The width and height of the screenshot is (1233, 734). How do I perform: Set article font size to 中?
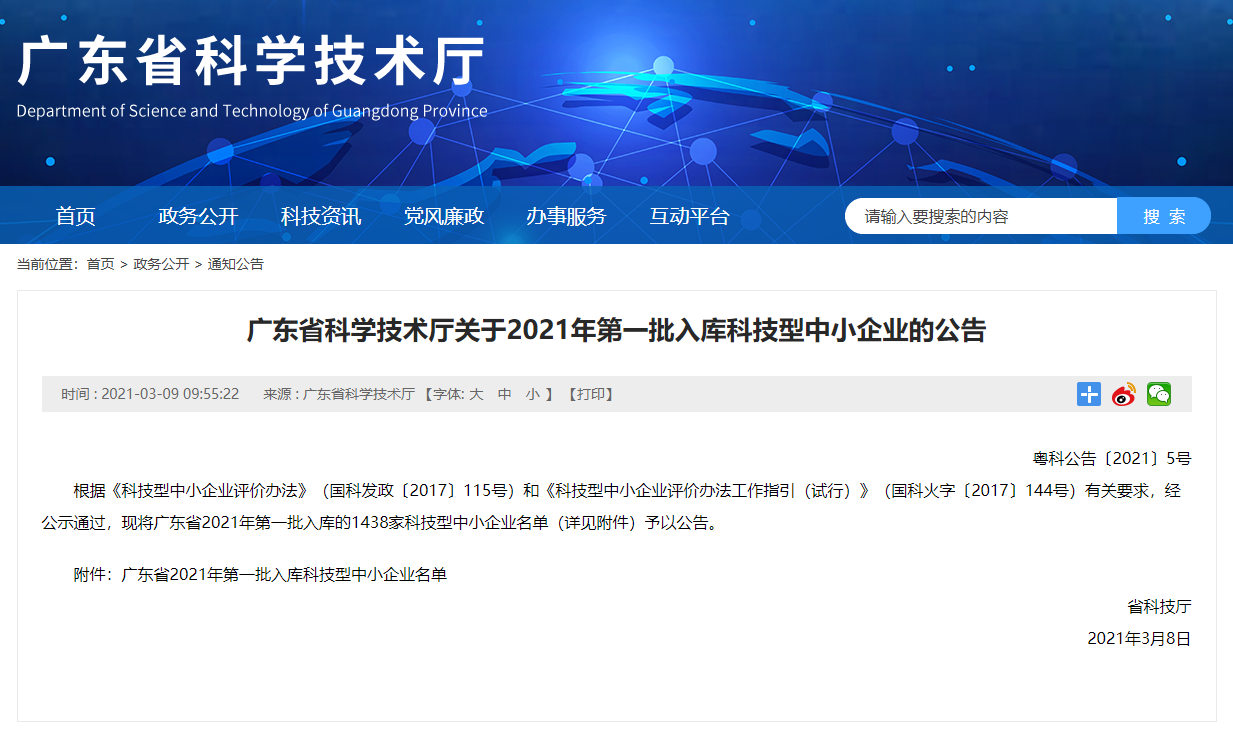[504, 394]
